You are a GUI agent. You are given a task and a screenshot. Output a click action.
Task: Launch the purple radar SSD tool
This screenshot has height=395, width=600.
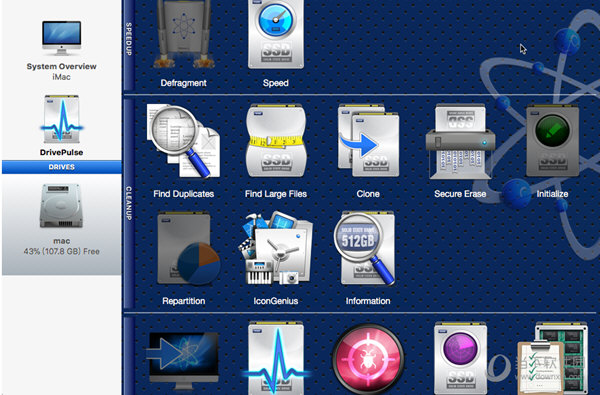(461, 358)
